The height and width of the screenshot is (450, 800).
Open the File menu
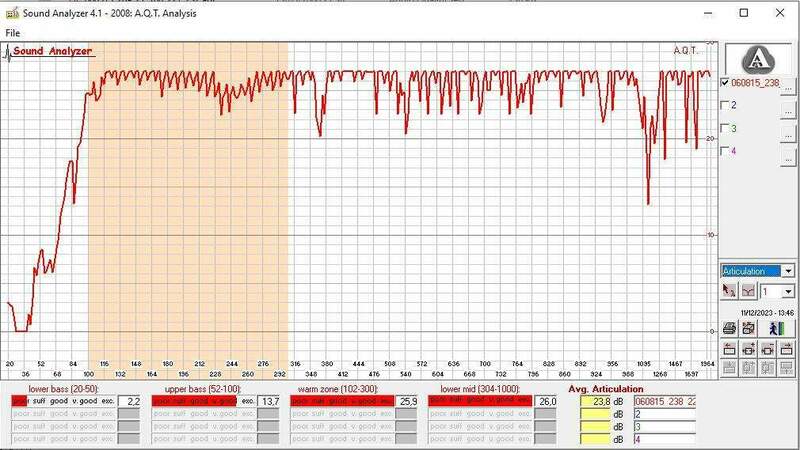point(13,33)
